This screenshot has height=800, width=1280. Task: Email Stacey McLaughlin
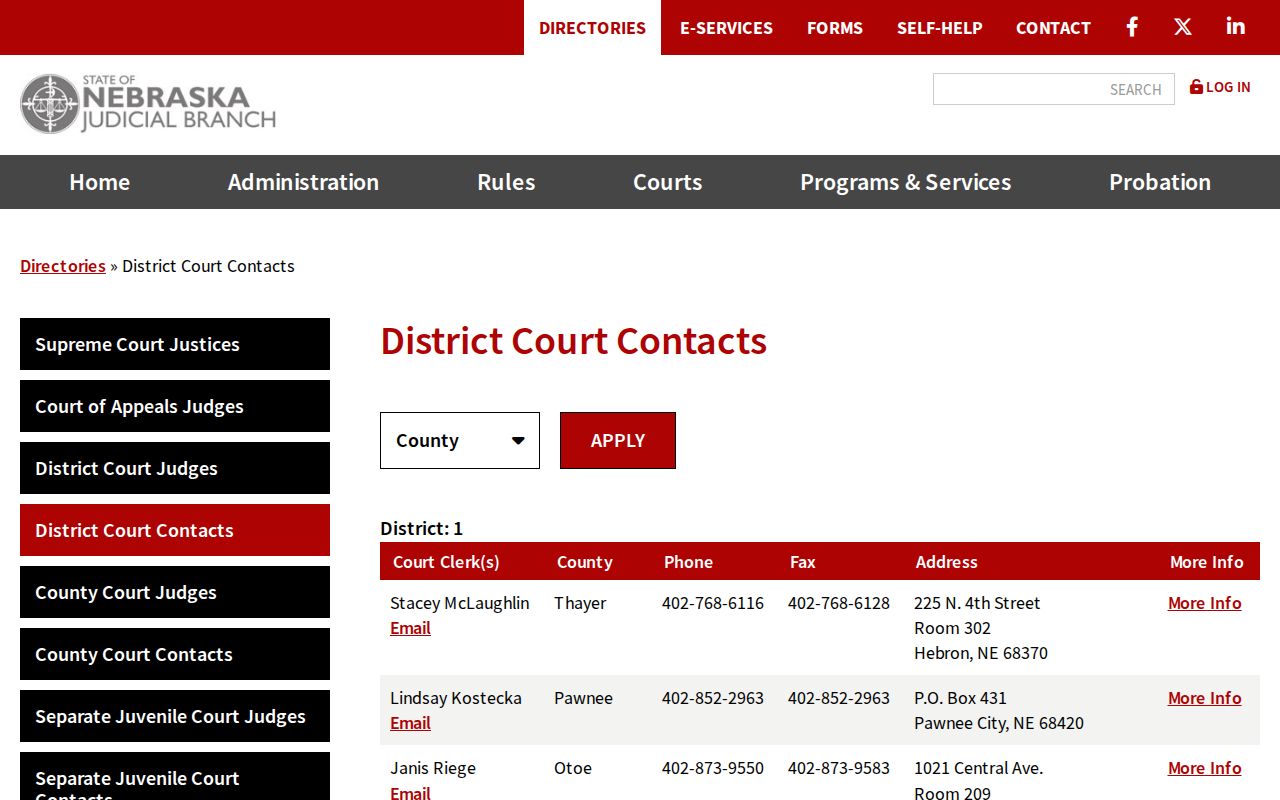(410, 628)
